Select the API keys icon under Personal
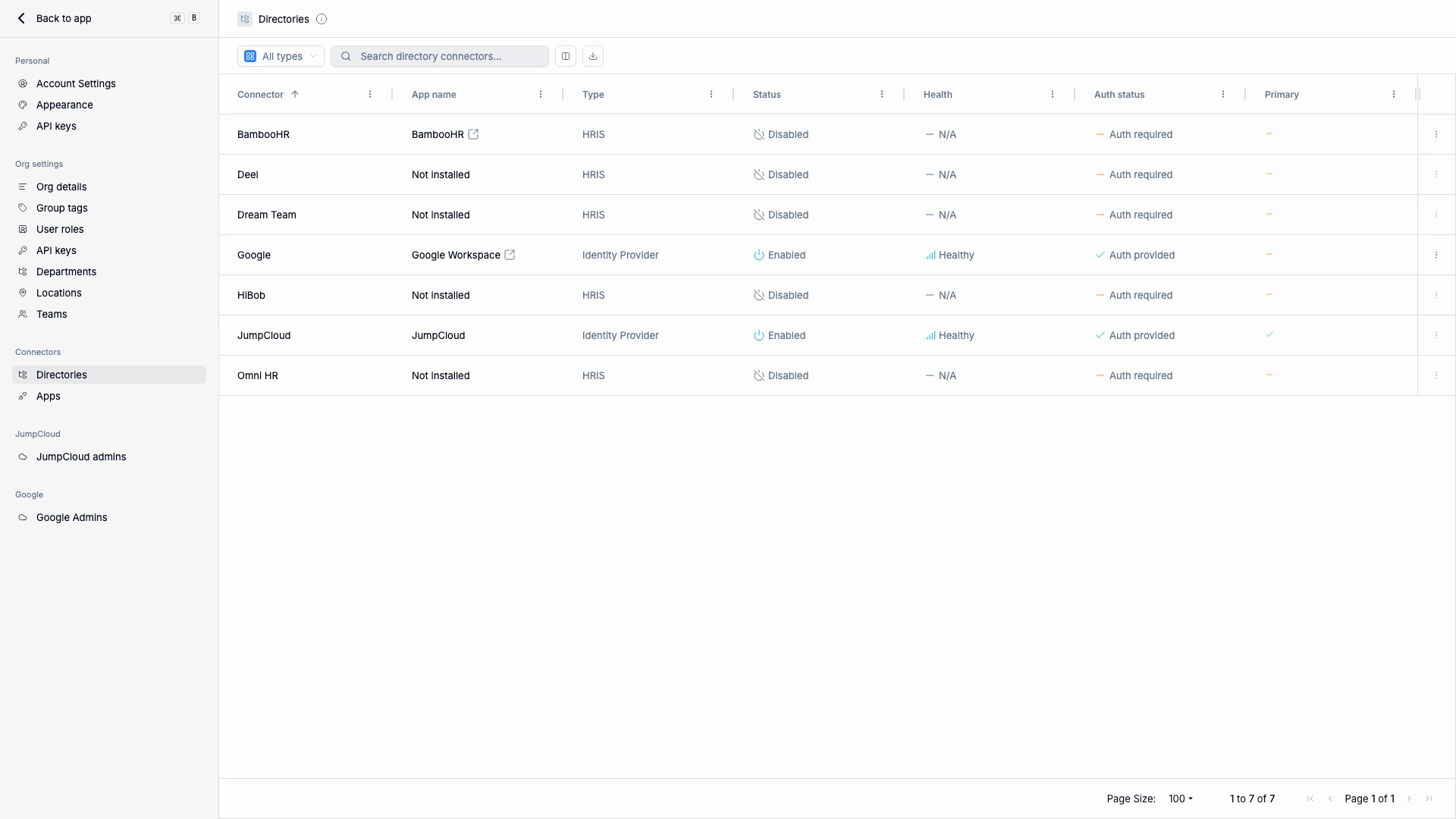This screenshot has height=819, width=1456. [23, 126]
